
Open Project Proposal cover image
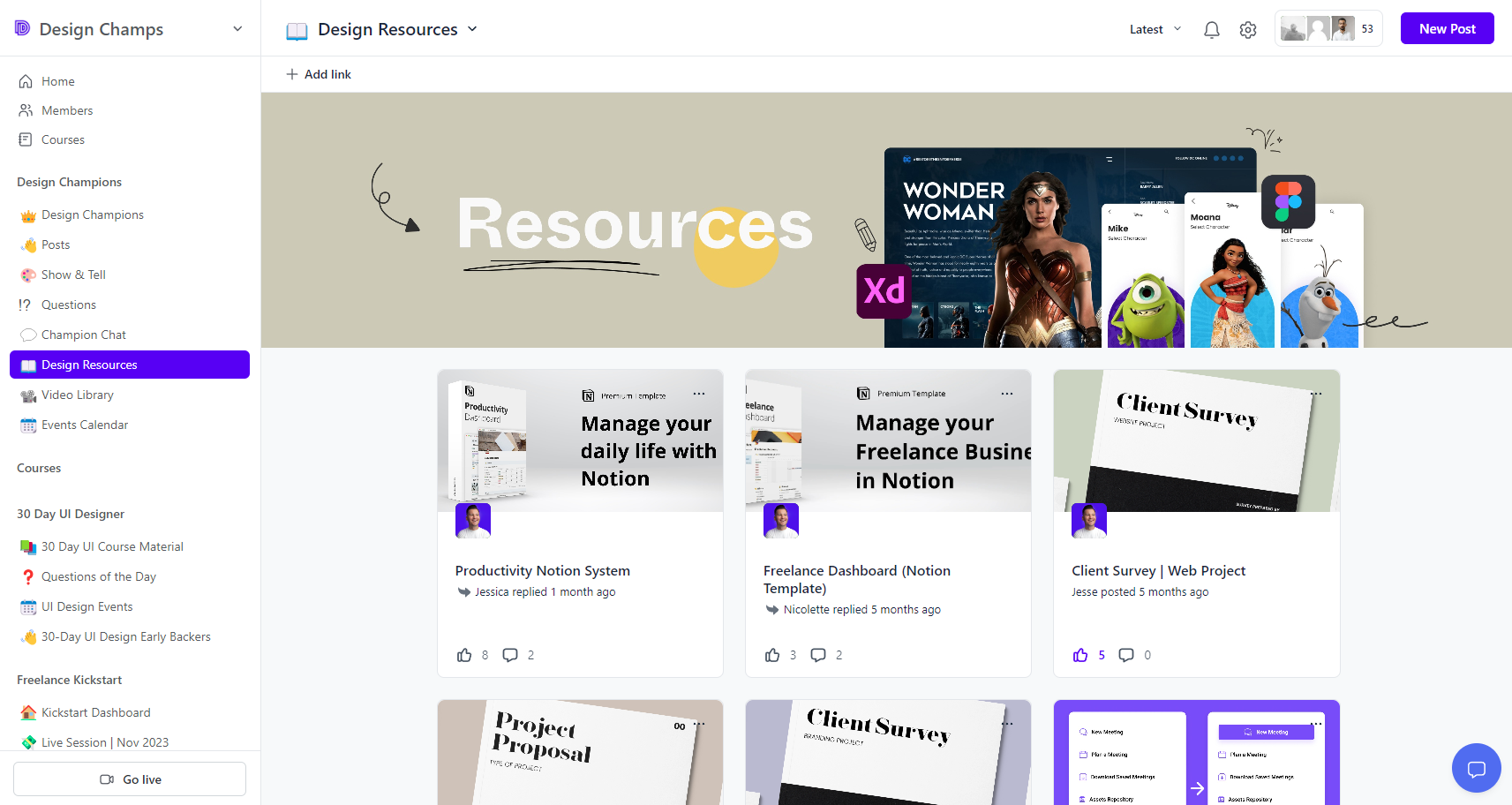pos(580,752)
